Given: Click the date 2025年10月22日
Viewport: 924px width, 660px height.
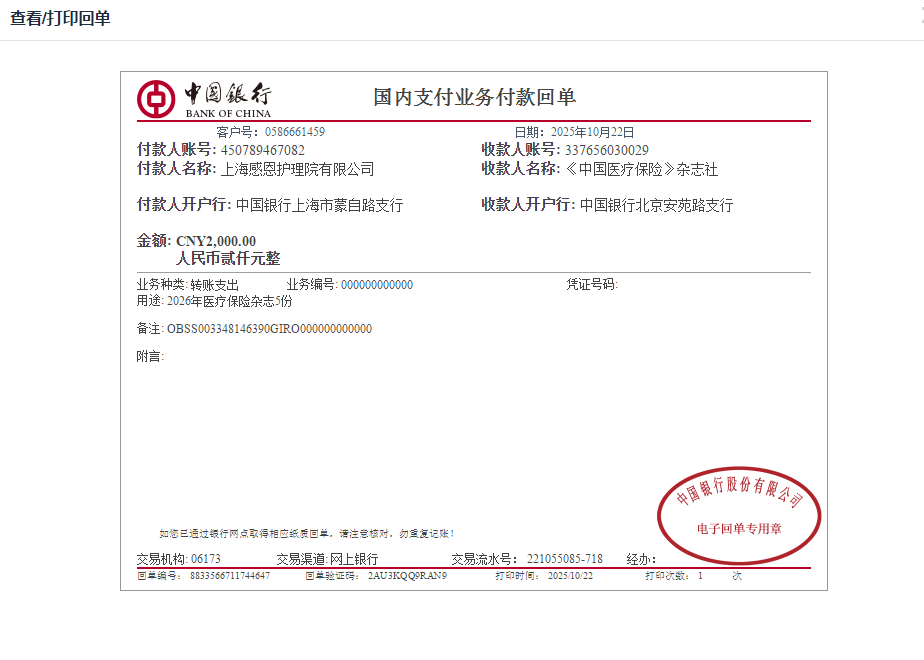Looking at the screenshot, I should 593,132.
